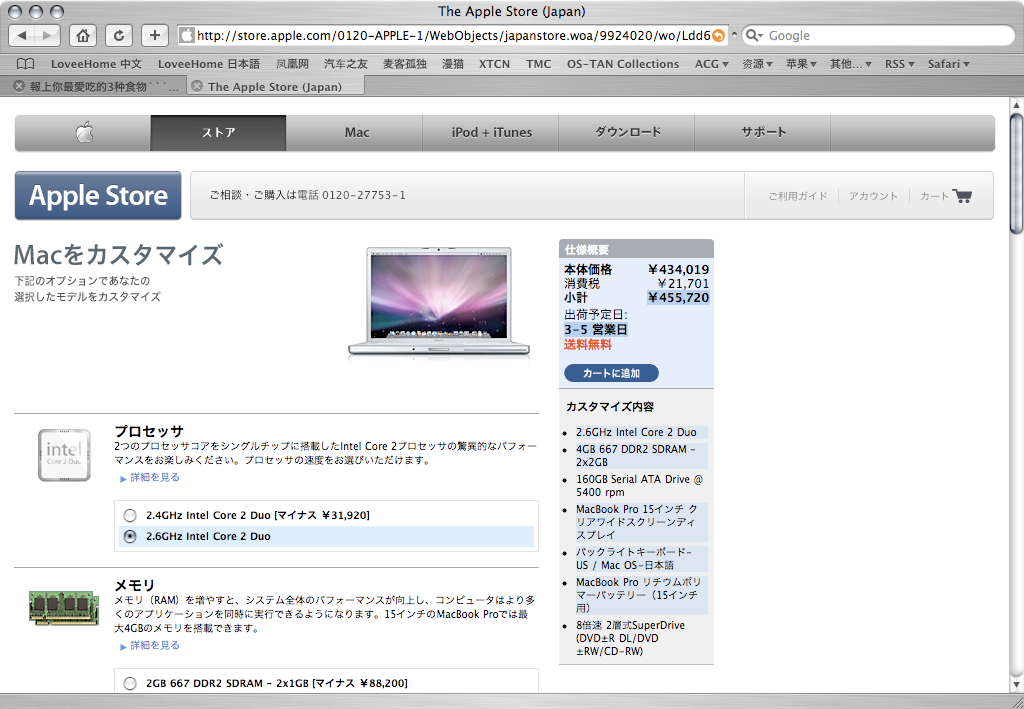Screen dimensions: 1024x709
Task: Click the URL address field
Action: pos(452,35)
